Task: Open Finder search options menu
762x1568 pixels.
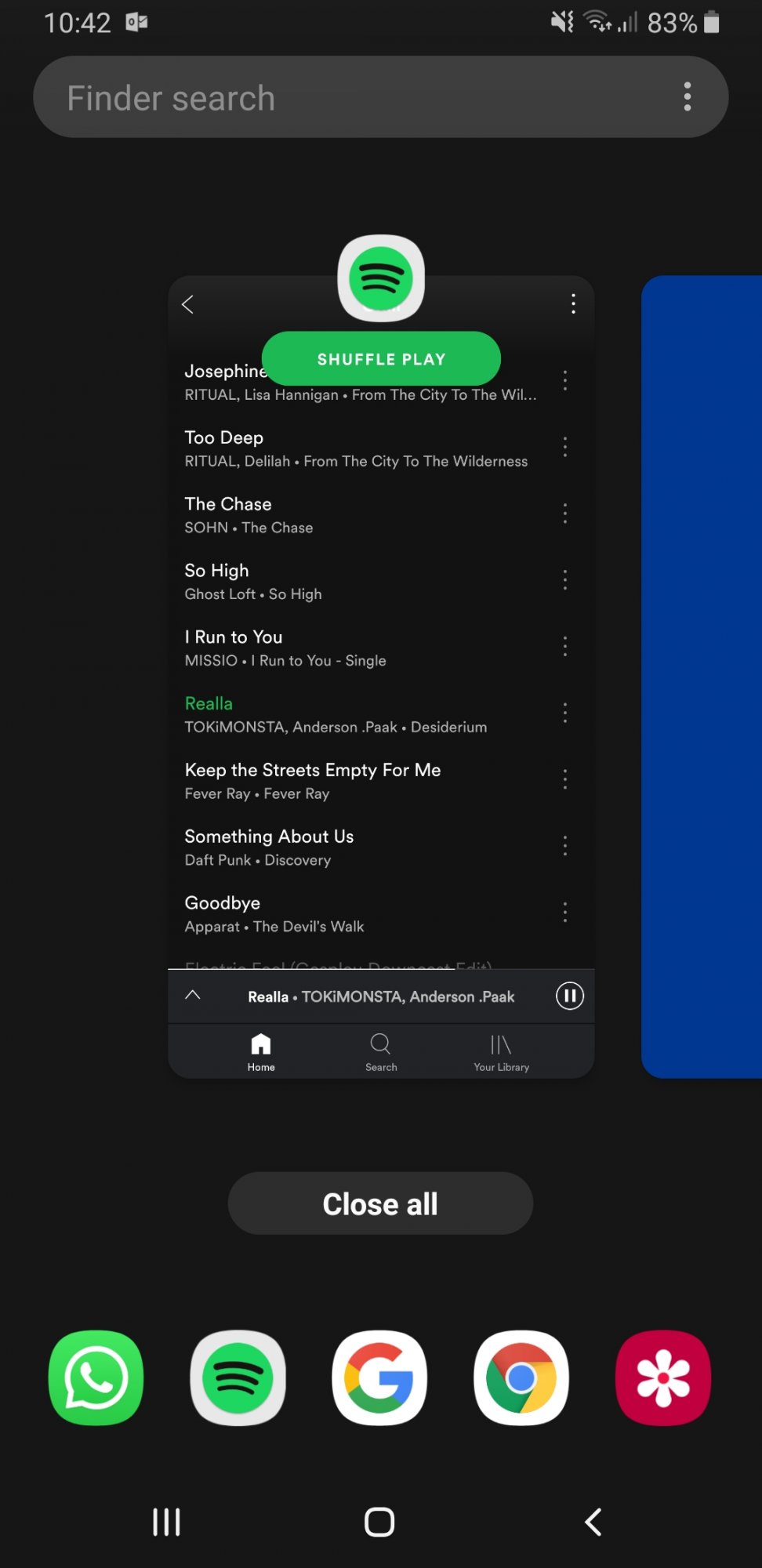Action: 688,96
